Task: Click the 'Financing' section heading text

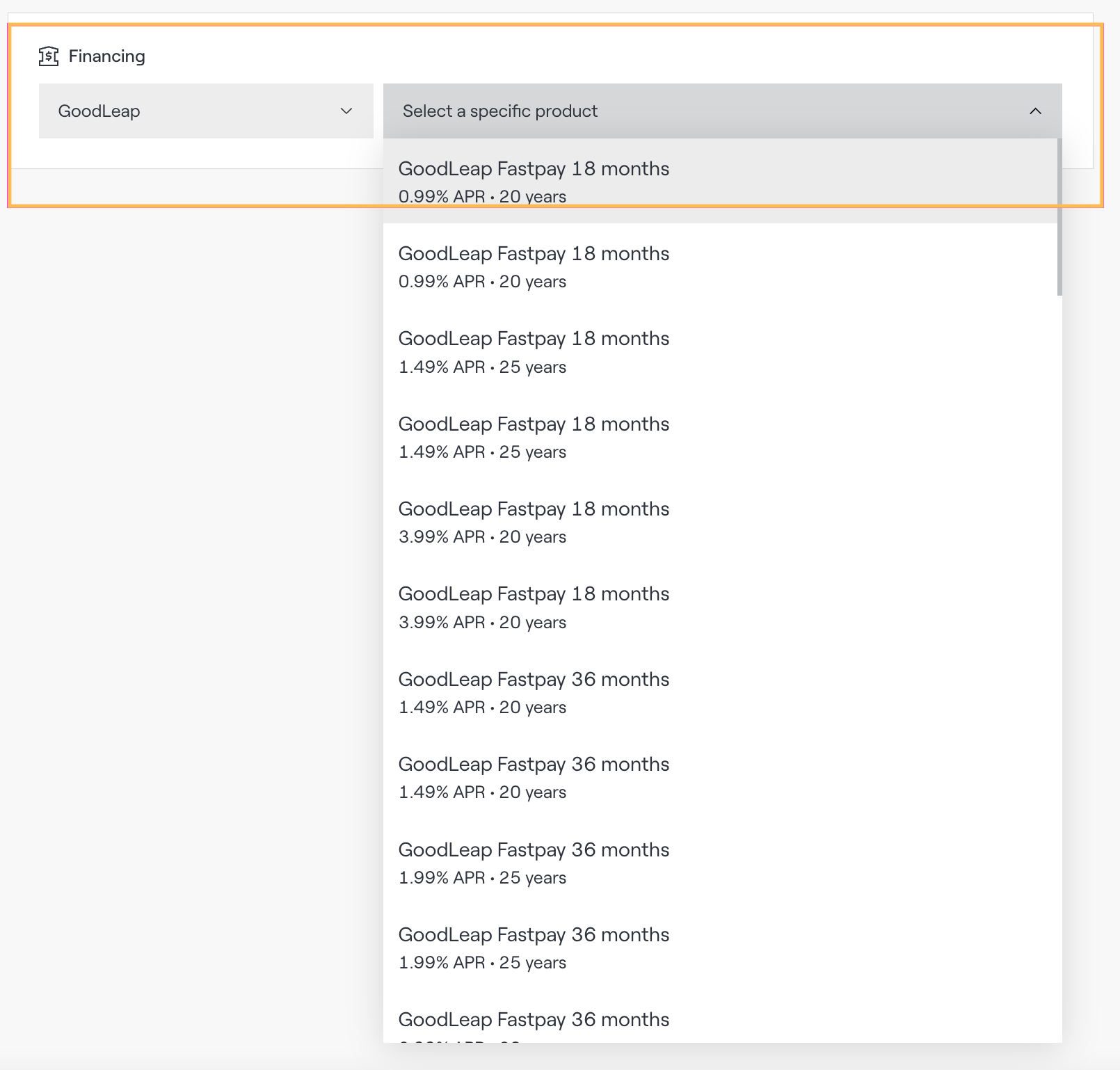Action: [107, 56]
